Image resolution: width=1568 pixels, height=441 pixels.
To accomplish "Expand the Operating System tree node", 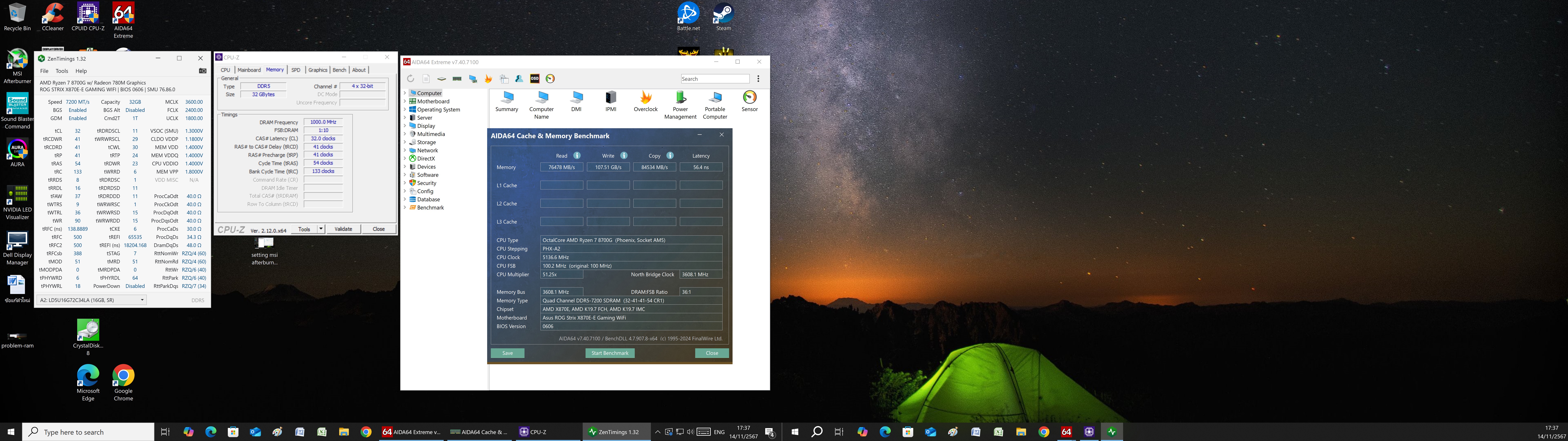I will pyautogui.click(x=405, y=110).
